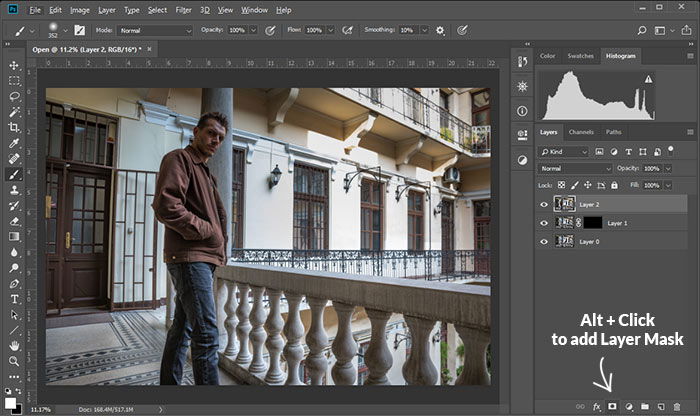This screenshot has height=416, width=700.
Task: Hide Layer 2 visibility eye
Action: point(544,204)
